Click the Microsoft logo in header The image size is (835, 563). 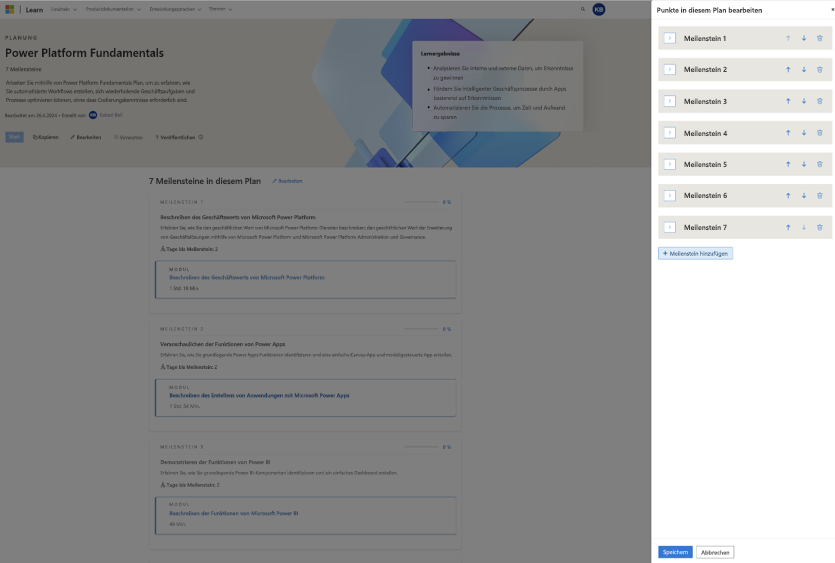tap(10, 10)
